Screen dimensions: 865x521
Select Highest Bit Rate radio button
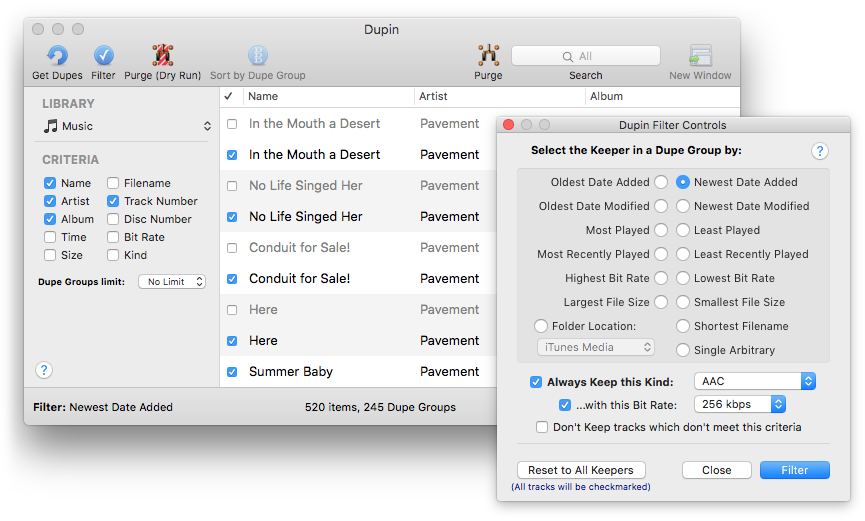(x=661, y=278)
